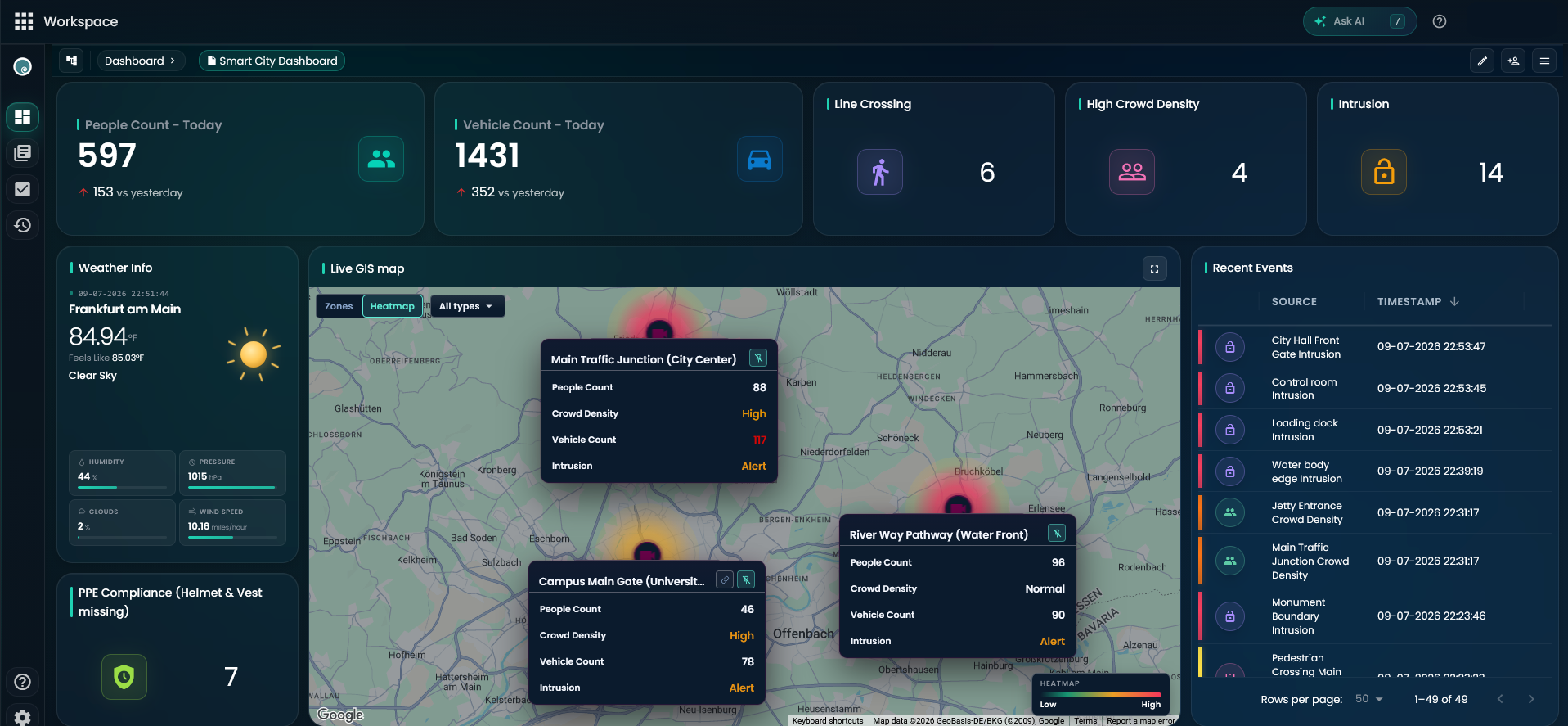Open the Jetty Entrance Crowd Density event
Viewport: 1568px width, 726px height.
click(x=1374, y=512)
